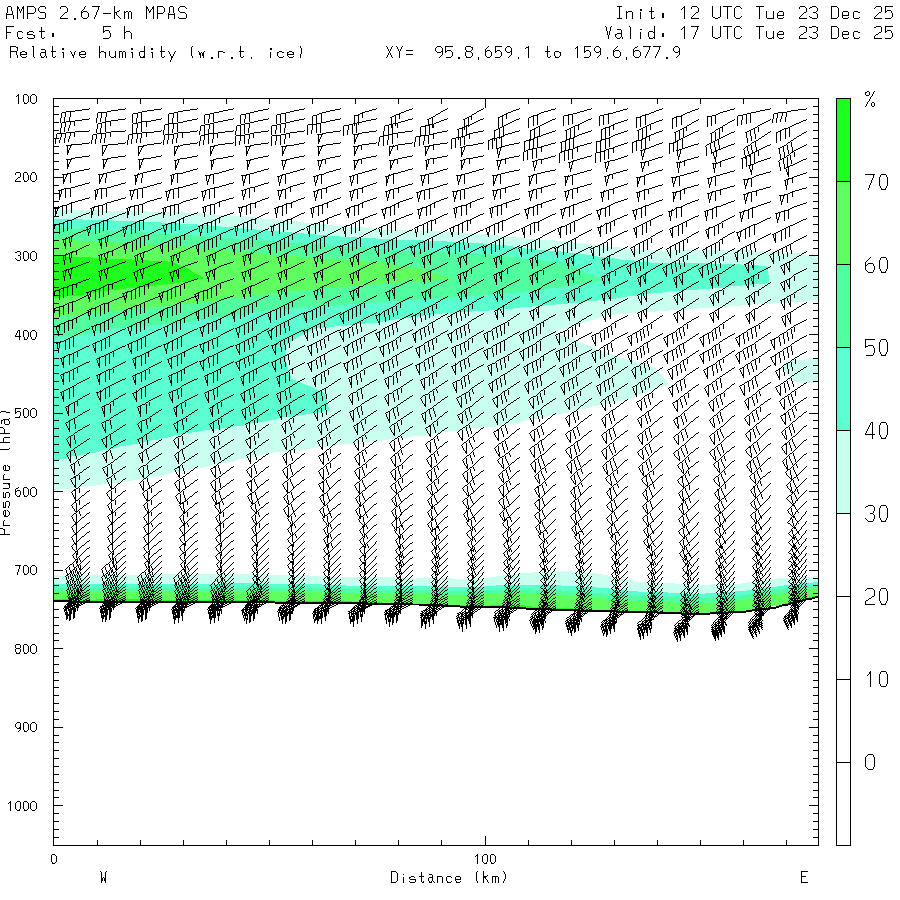900x900 pixels.
Task: Click the 'AMPS 2.67-km MPAS' title text
Action: pyautogui.click(x=96, y=13)
